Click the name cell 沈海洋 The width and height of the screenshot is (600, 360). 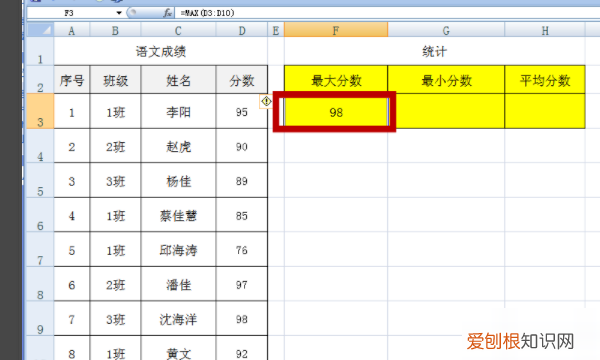(x=178, y=318)
